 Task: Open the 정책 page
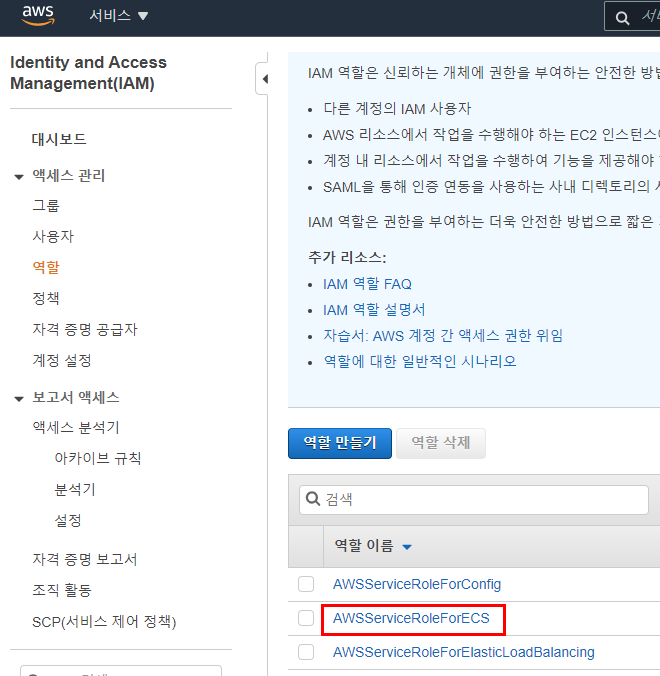(x=46, y=298)
